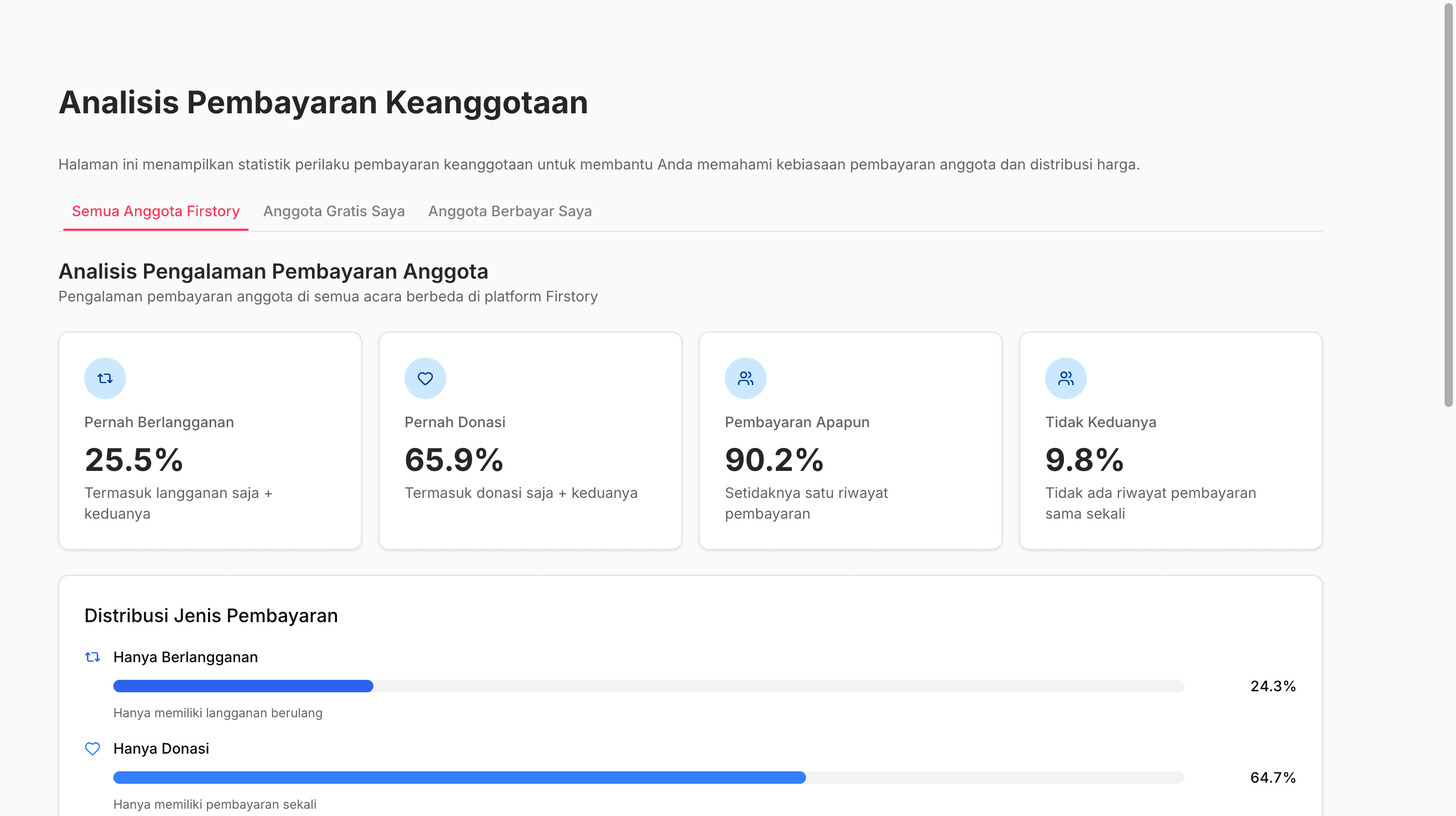This screenshot has height=816, width=1456.
Task: Click the page description starting 'Halaman ini menampilkan'
Action: (x=599, y=164)
